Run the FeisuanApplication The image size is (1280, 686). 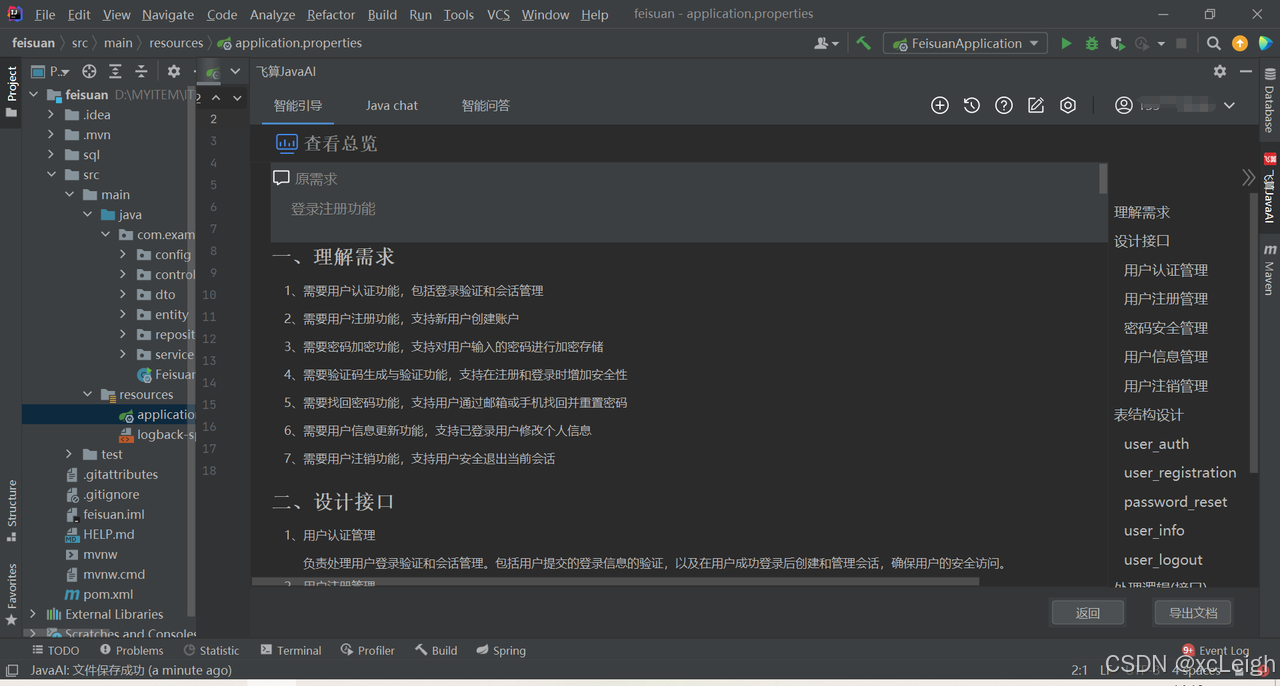click(1066, 44)
